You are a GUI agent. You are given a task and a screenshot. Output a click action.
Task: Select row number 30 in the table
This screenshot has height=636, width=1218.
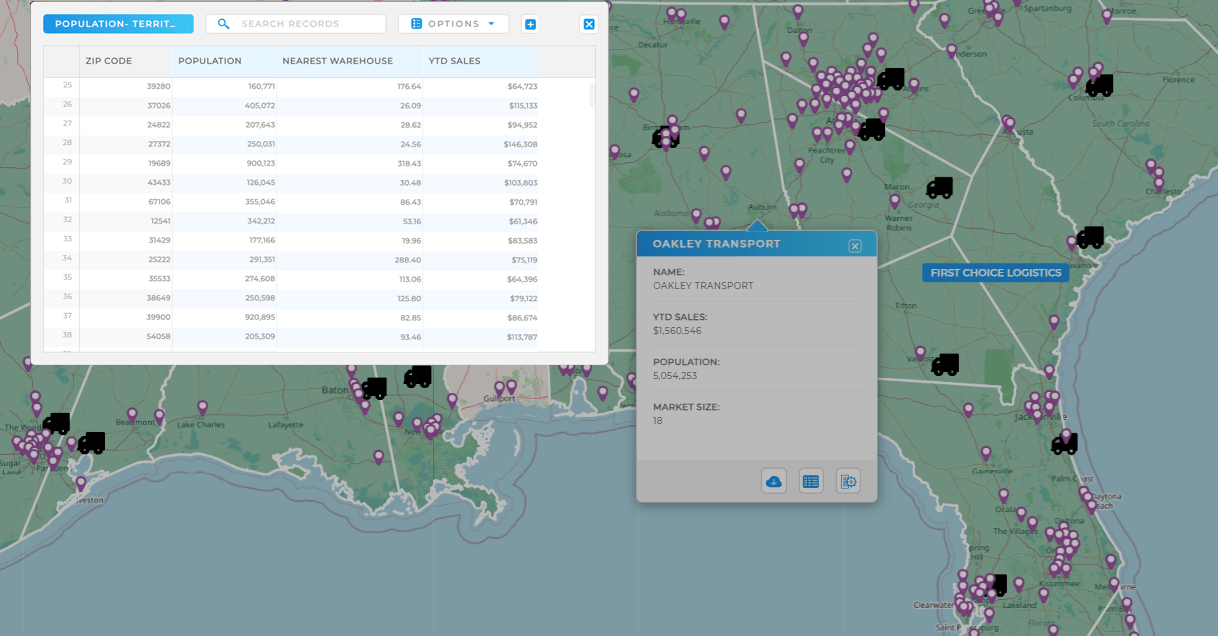68,181
